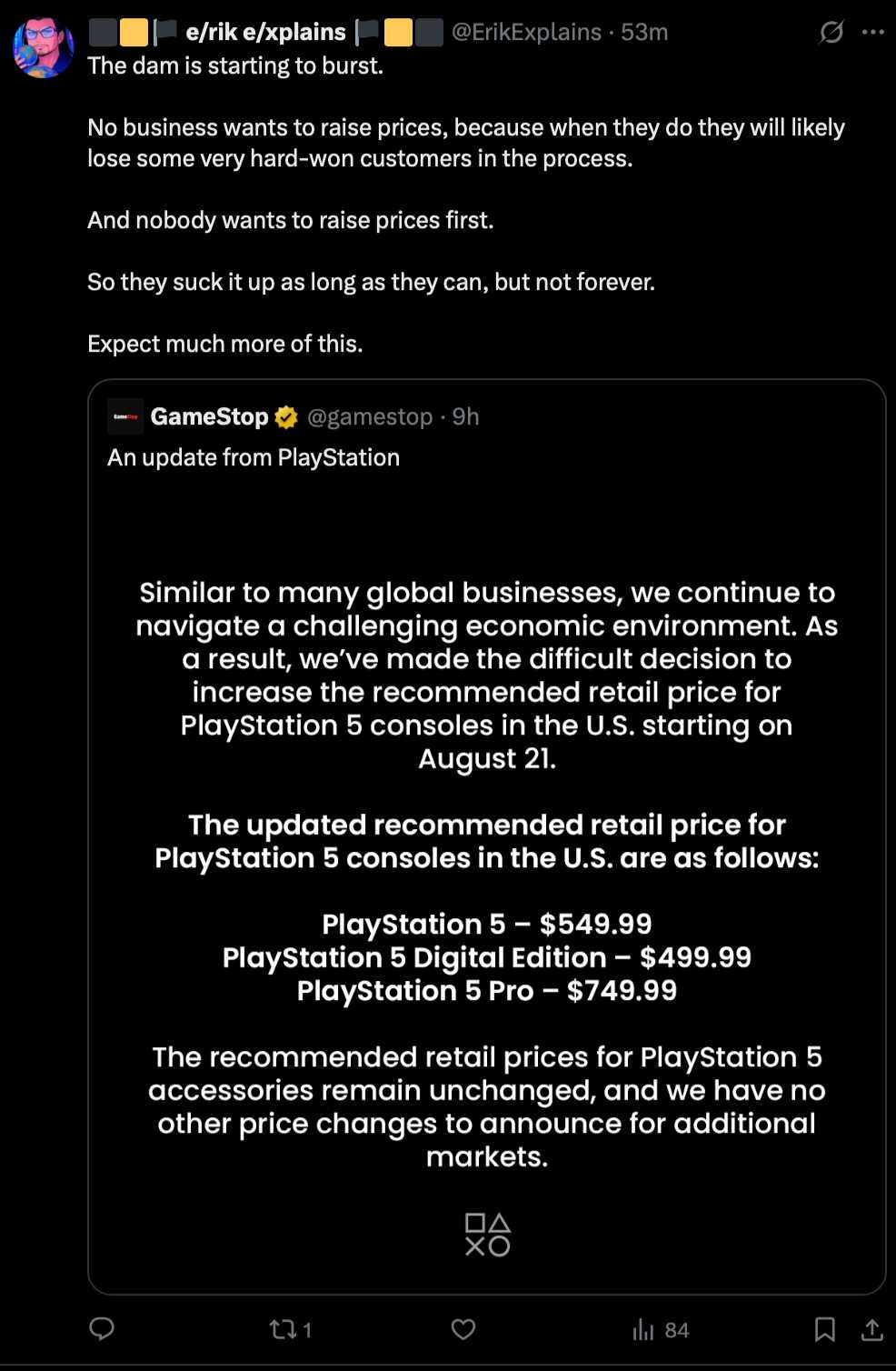896x1371 pixels.
Task: Click the e/rik e/xplains display name
Action: (x=265, y=32)
